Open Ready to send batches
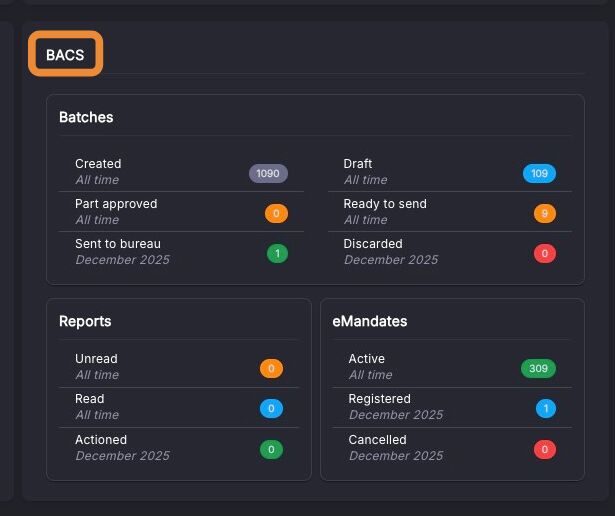Screen dimensions: 615x516 click(x=450, y=212)
